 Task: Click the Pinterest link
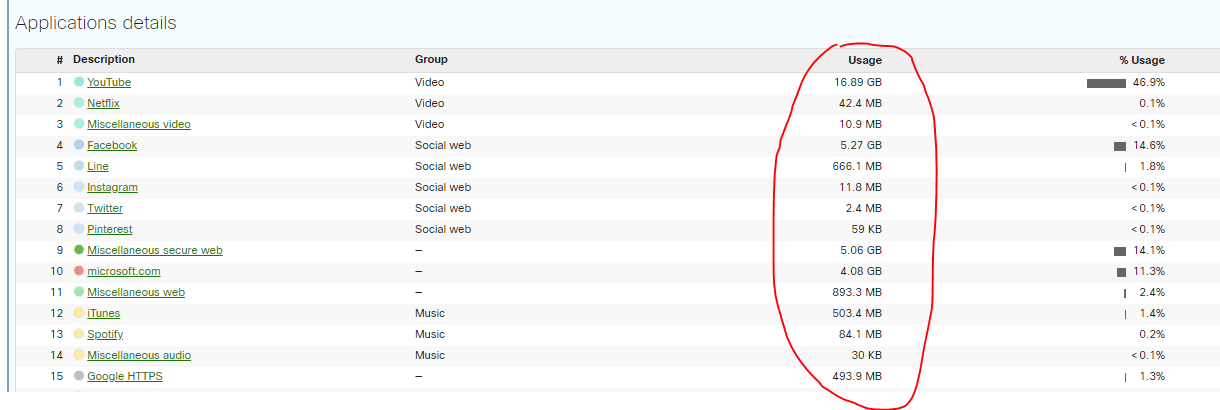coord(109,229)
